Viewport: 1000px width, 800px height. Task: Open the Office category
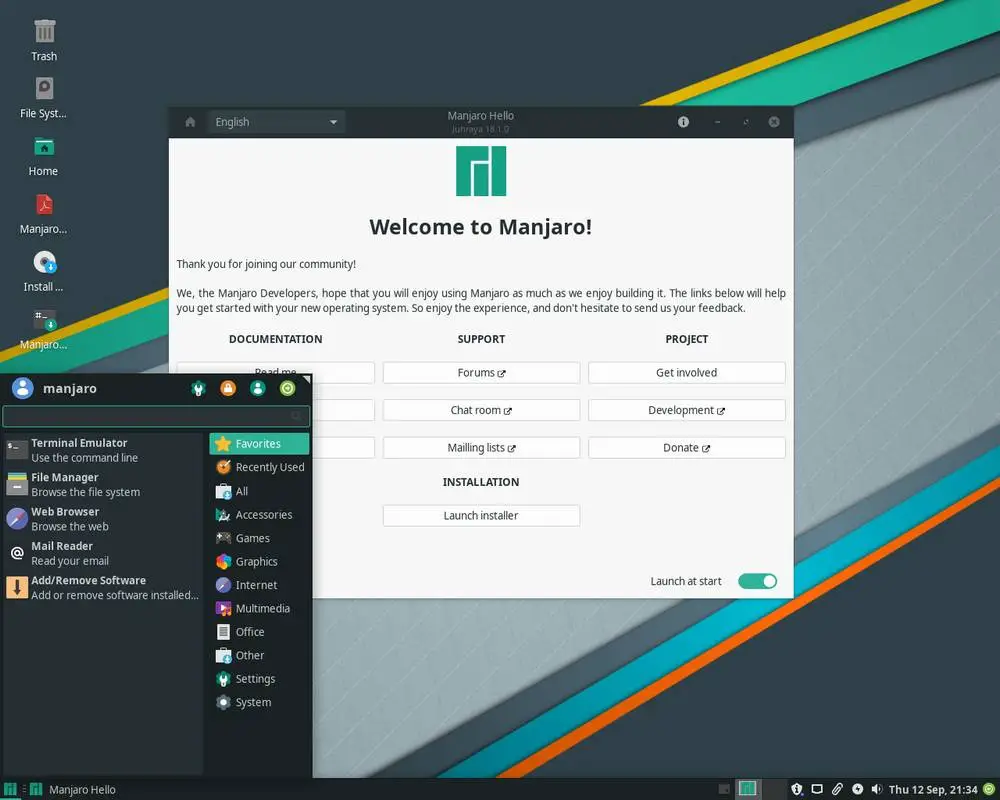(259, 632)
